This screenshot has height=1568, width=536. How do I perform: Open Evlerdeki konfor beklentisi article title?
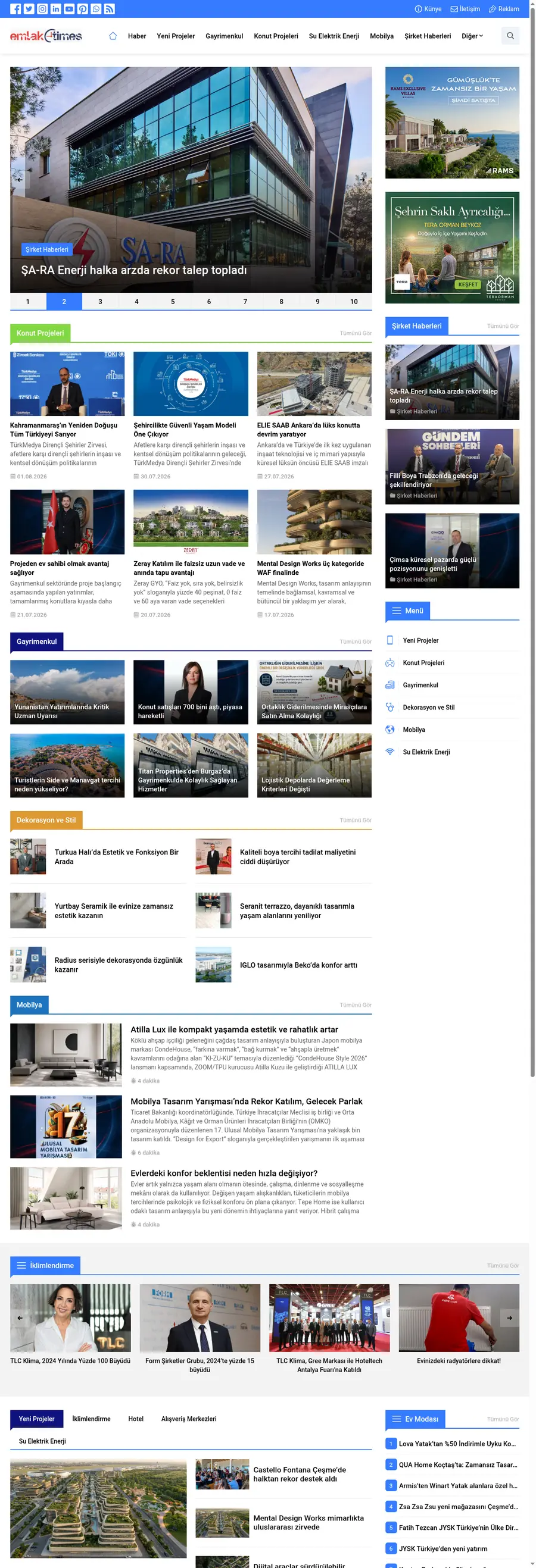click(x=223, y=1173)
